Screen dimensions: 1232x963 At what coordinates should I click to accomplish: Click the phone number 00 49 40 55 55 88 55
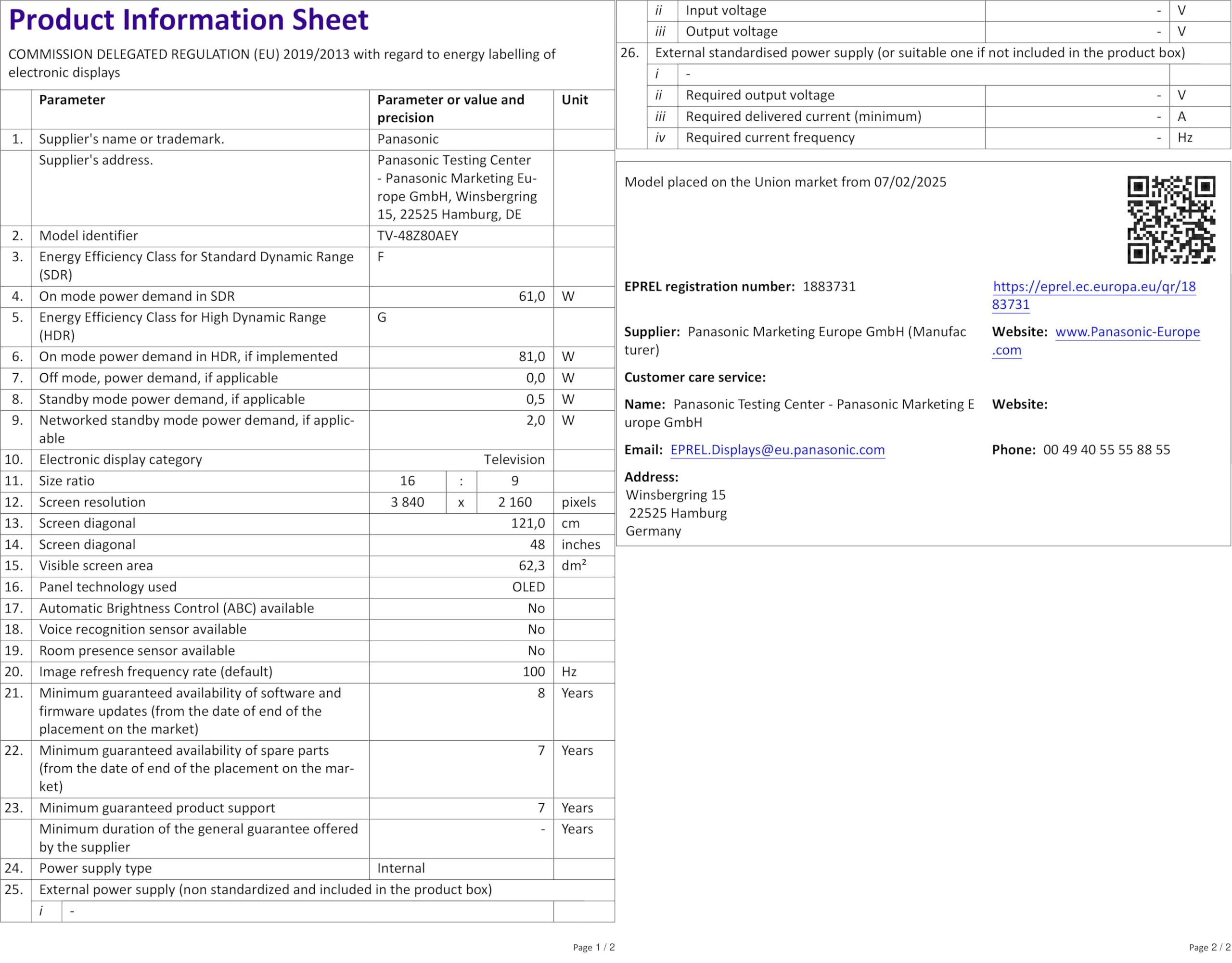pyautogui.click(x=1106, y=450)
